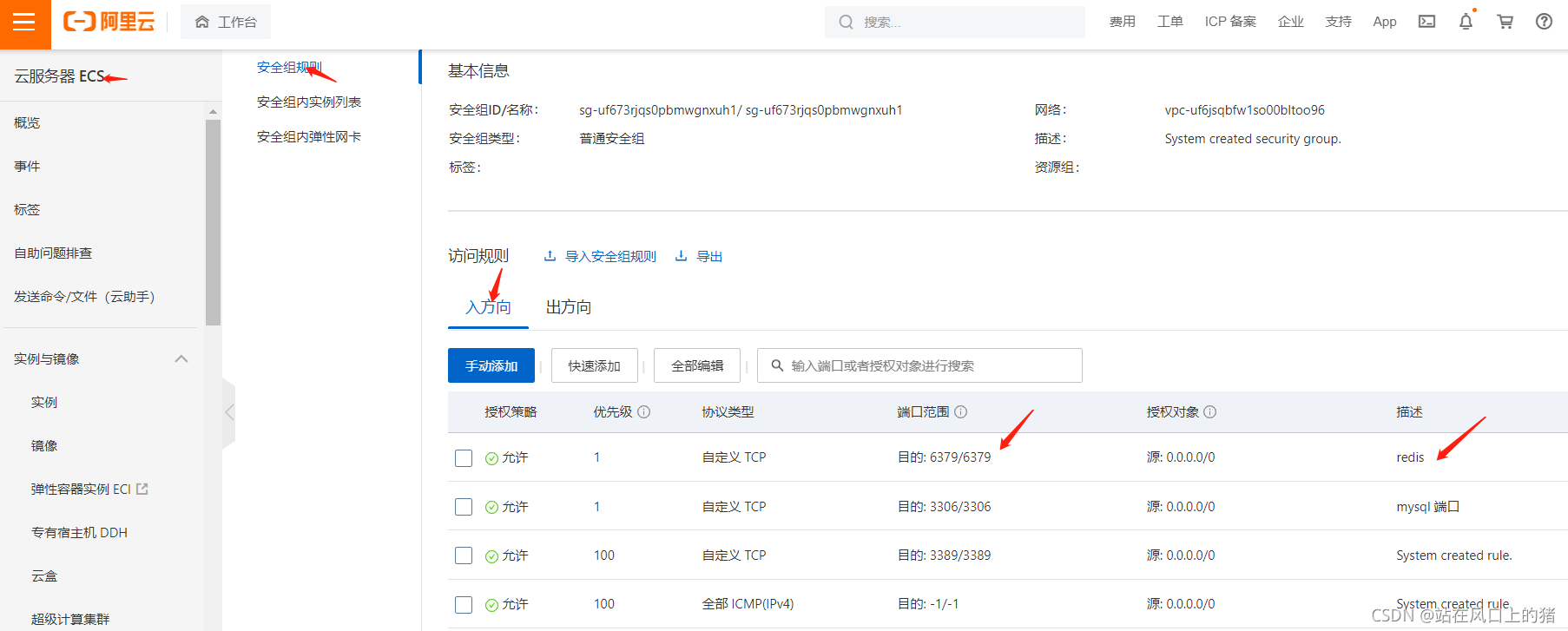Open 标签 in the sidebar
This screenshot has width=1568, height=631.
(x=27, y=210)
